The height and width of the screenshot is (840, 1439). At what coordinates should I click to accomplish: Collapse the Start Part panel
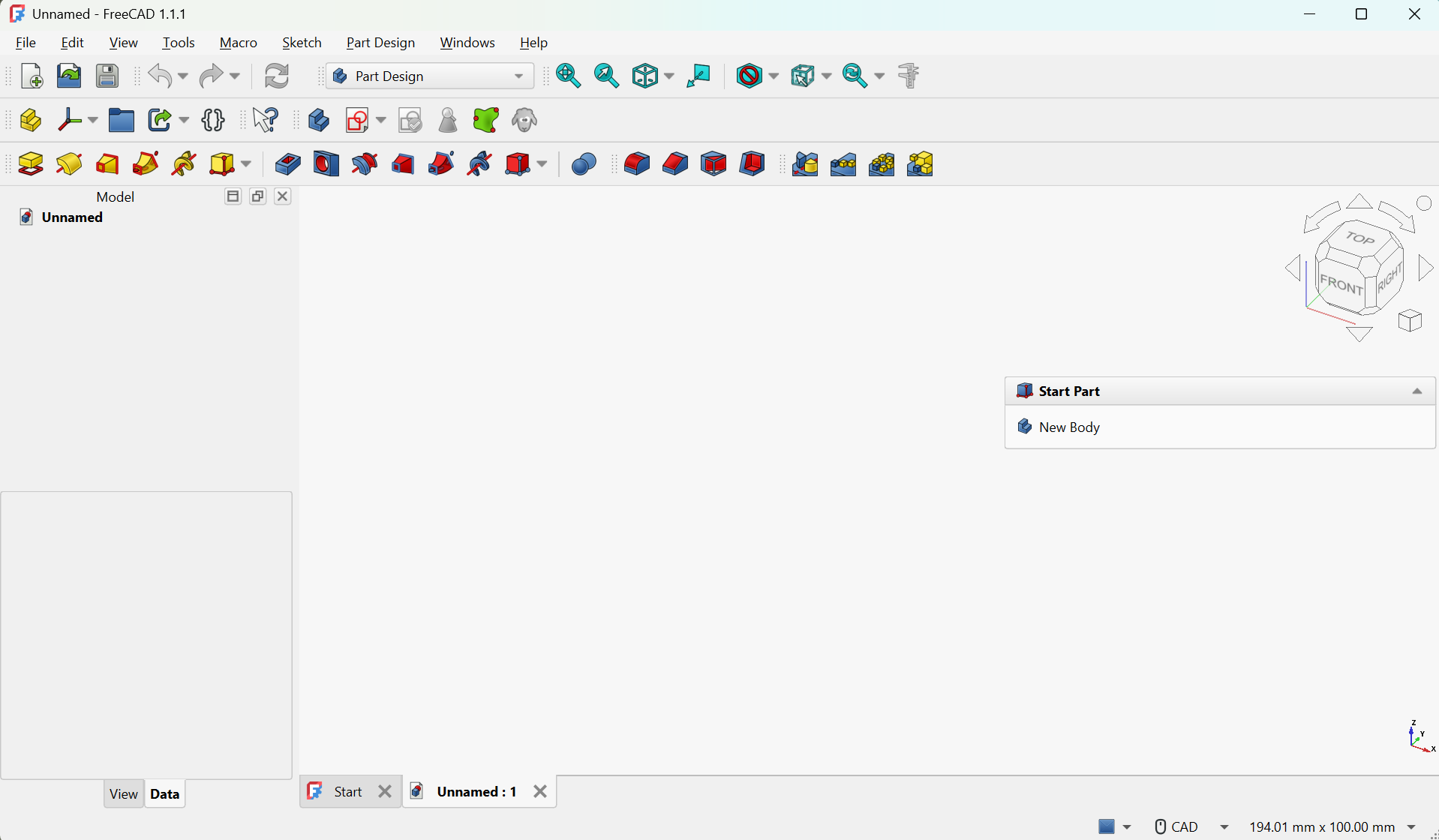(1417, 391)
